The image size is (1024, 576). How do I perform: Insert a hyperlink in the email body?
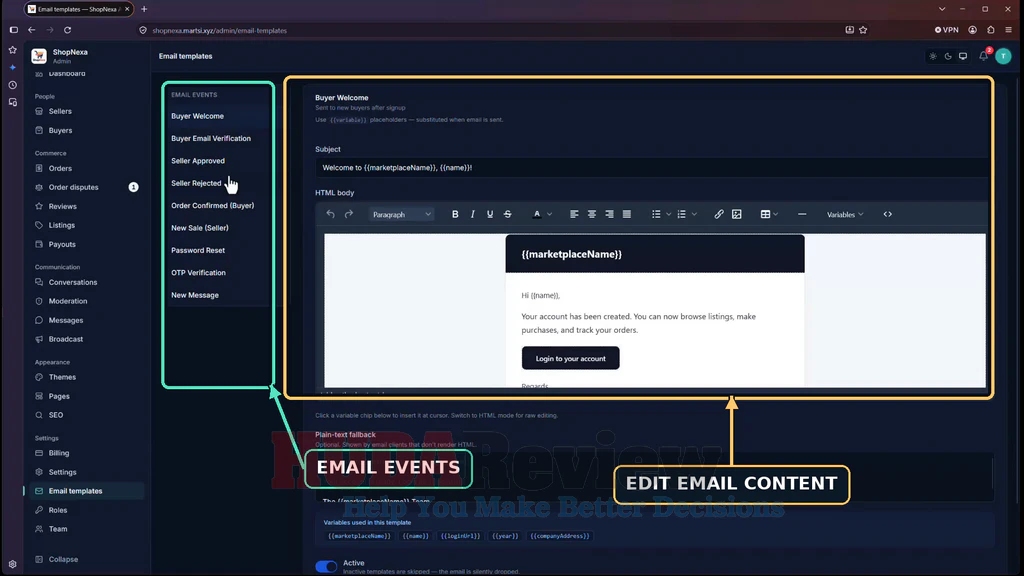point(719,214)
